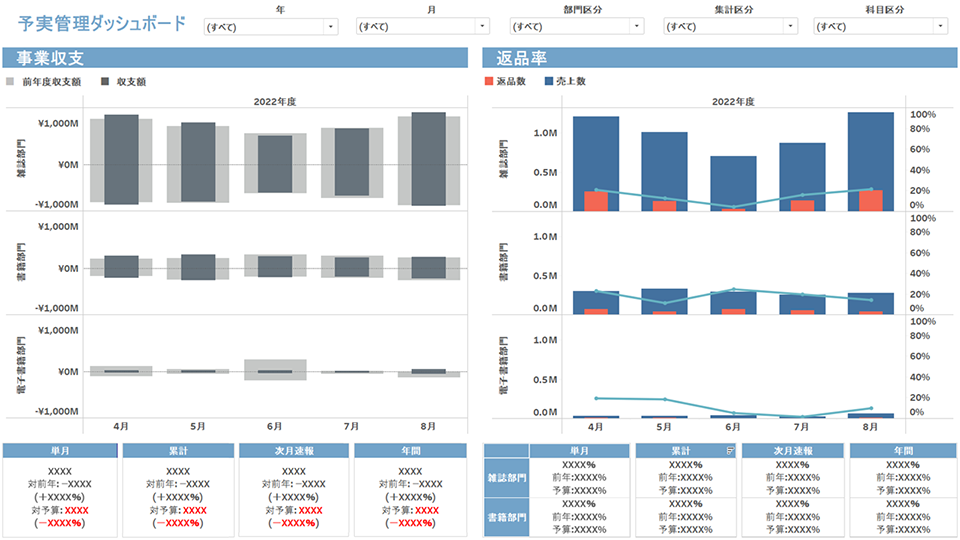Click 雑誌部門 4月 red 返品数 bar

[x=596, y=201]
